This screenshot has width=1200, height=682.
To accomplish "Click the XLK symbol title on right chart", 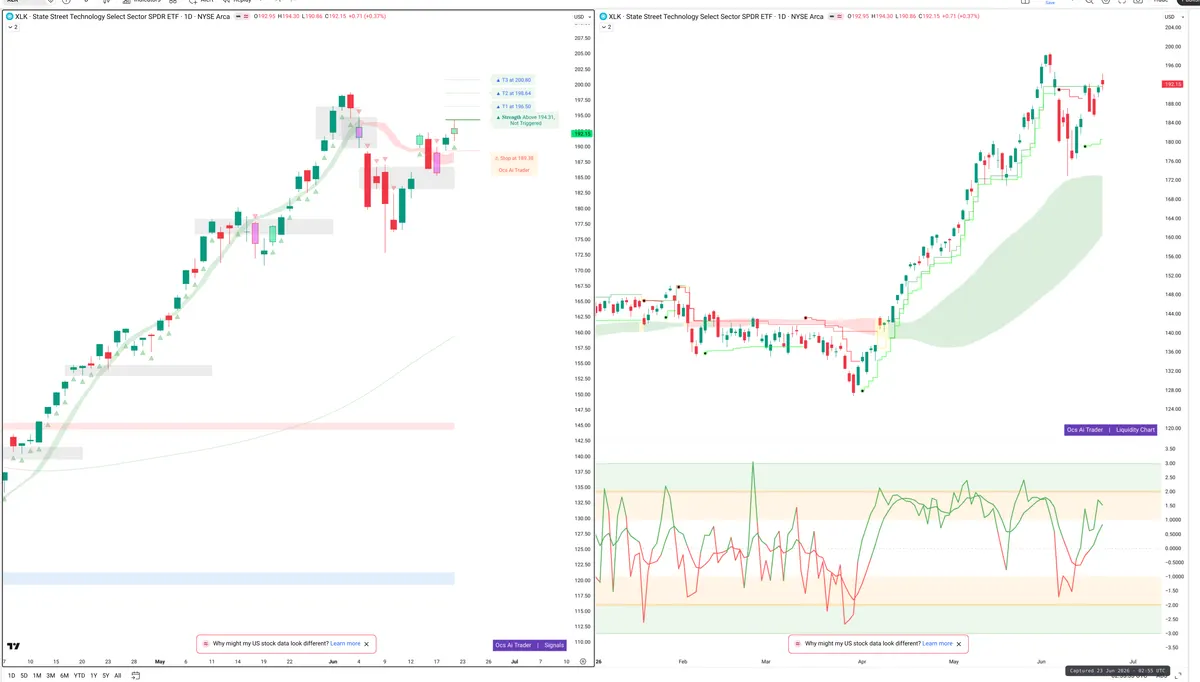I will 714,17.
